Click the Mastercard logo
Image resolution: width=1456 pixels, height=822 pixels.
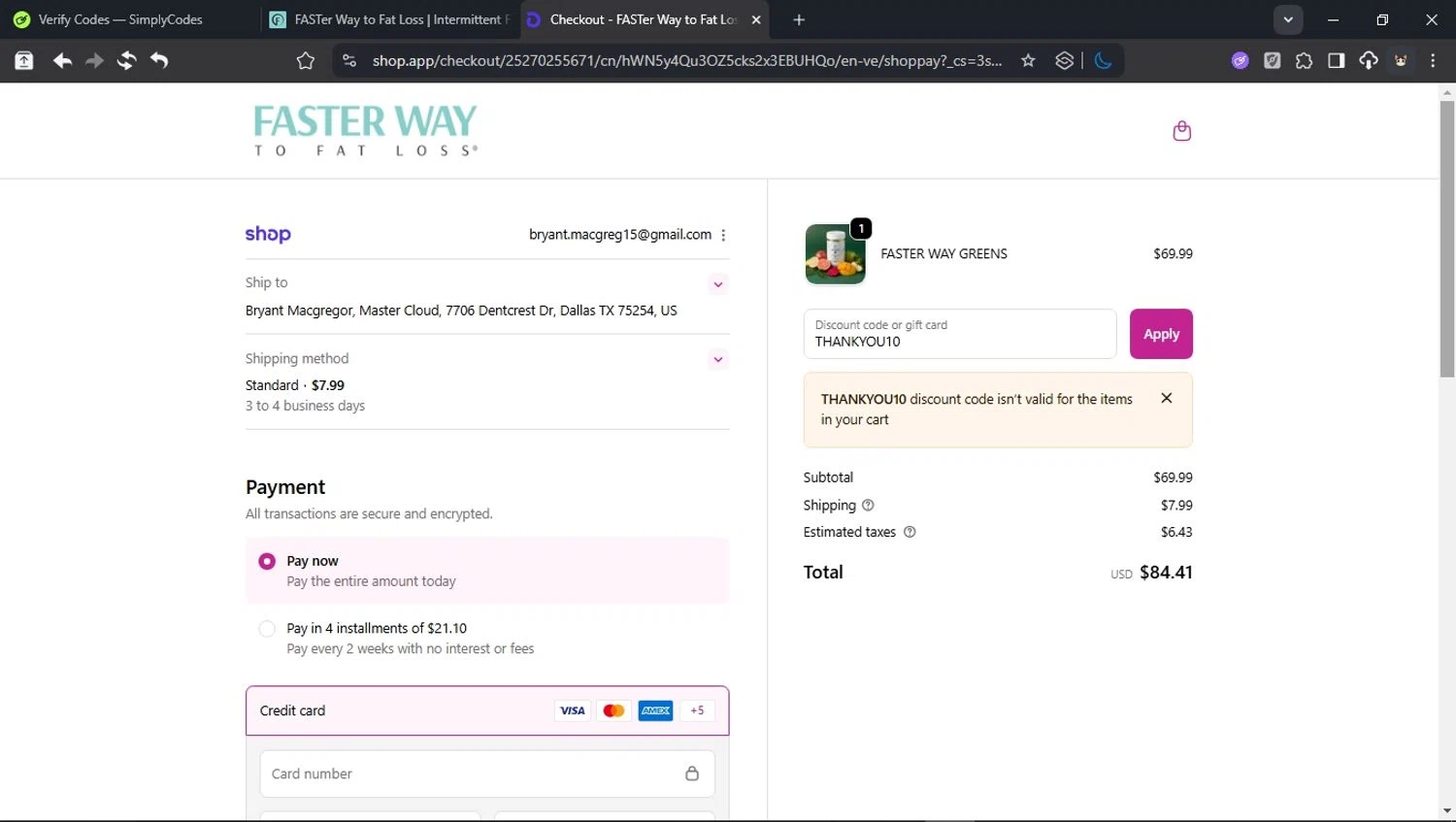point(613,710)
